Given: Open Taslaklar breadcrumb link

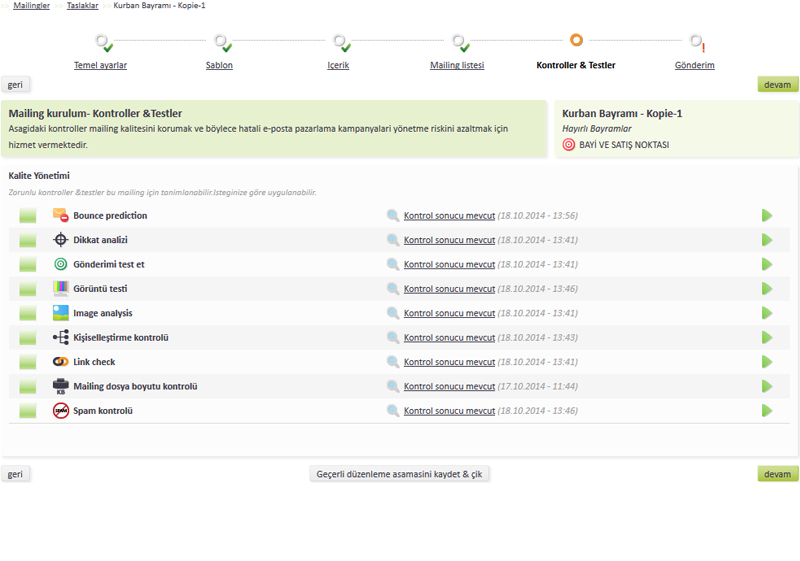Looking at the screenshot, I should coord(82,6).
